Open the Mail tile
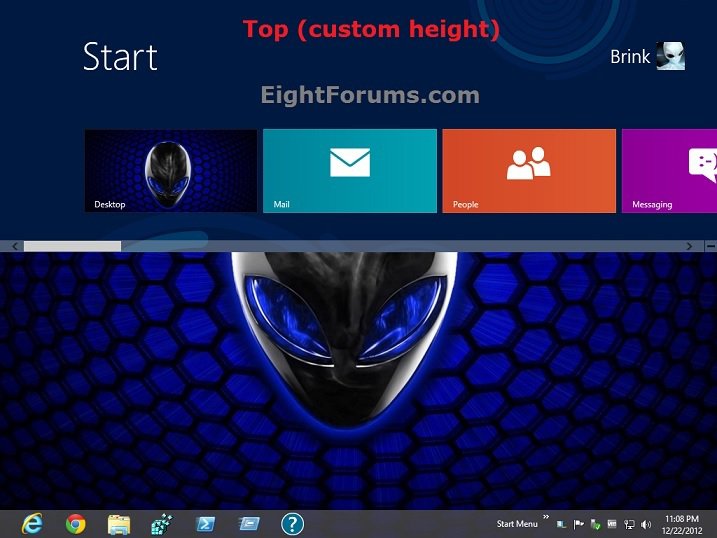This screenshot has height=538, width=717. (x=350, y=171)
